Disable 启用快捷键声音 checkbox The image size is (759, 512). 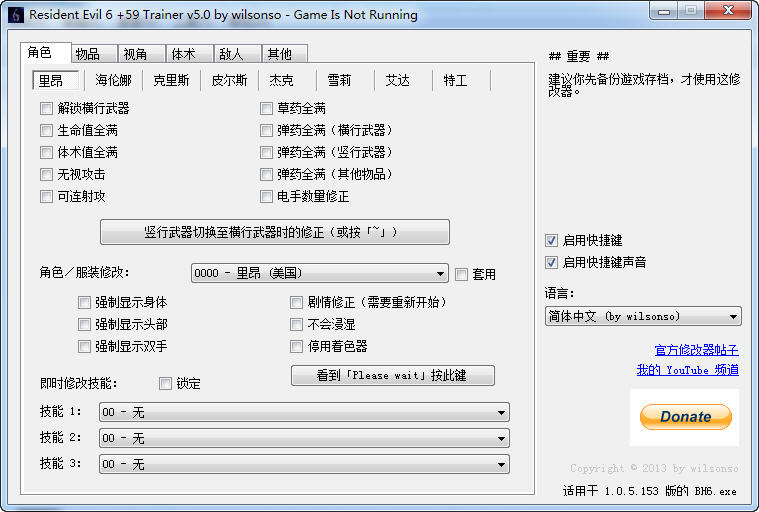(x=551, y=262)
